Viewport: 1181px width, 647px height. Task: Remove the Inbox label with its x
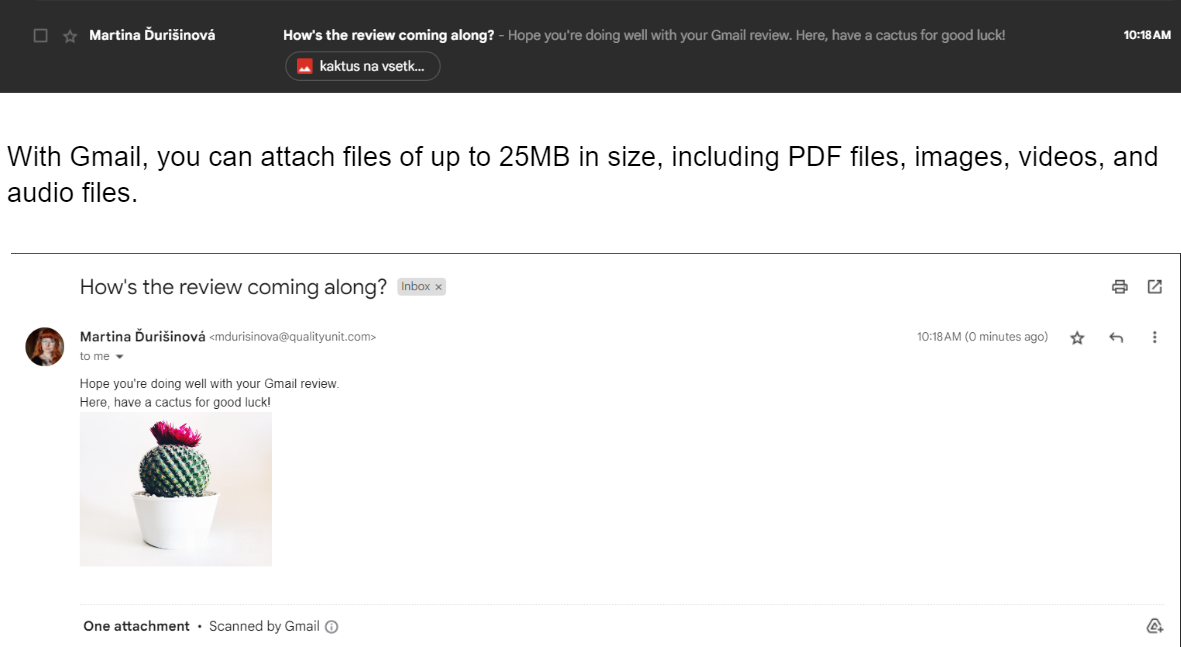(x=438, y=287)
